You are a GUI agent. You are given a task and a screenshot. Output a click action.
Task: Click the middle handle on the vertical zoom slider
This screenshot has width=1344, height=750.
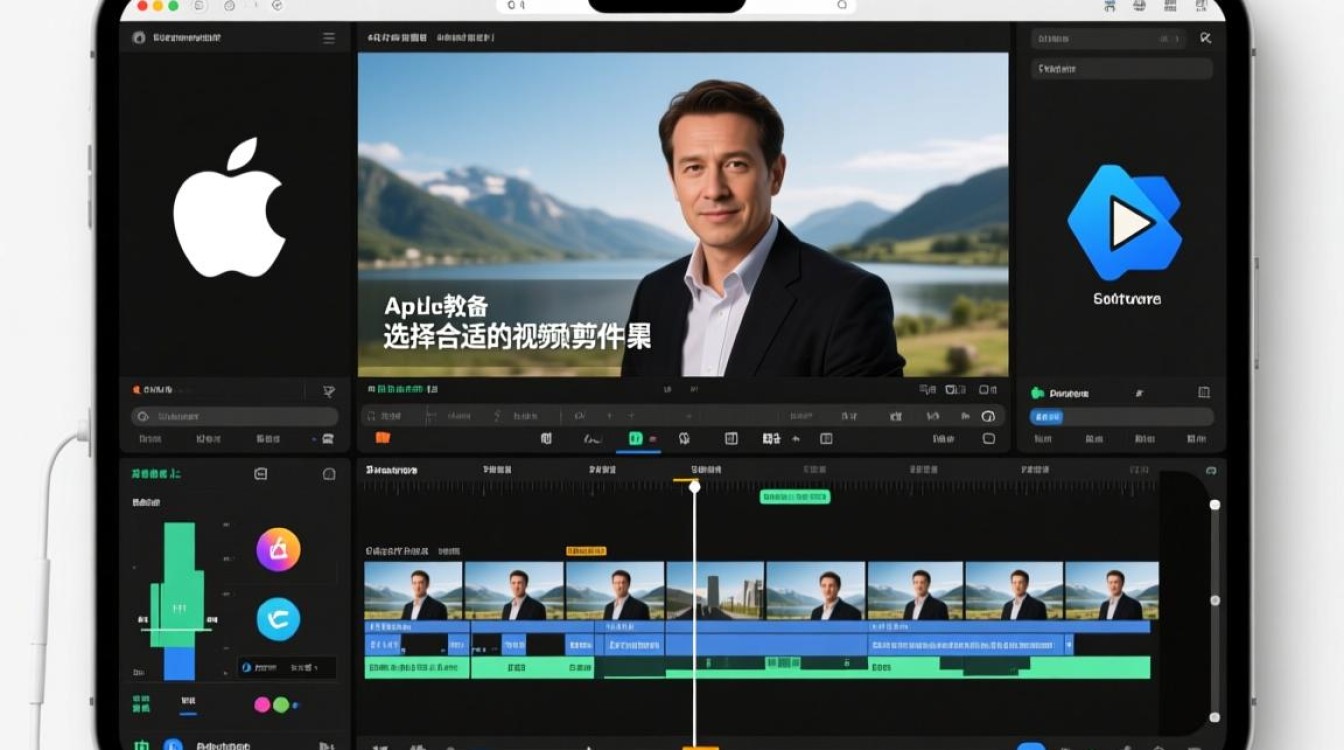pos(1215,600)
